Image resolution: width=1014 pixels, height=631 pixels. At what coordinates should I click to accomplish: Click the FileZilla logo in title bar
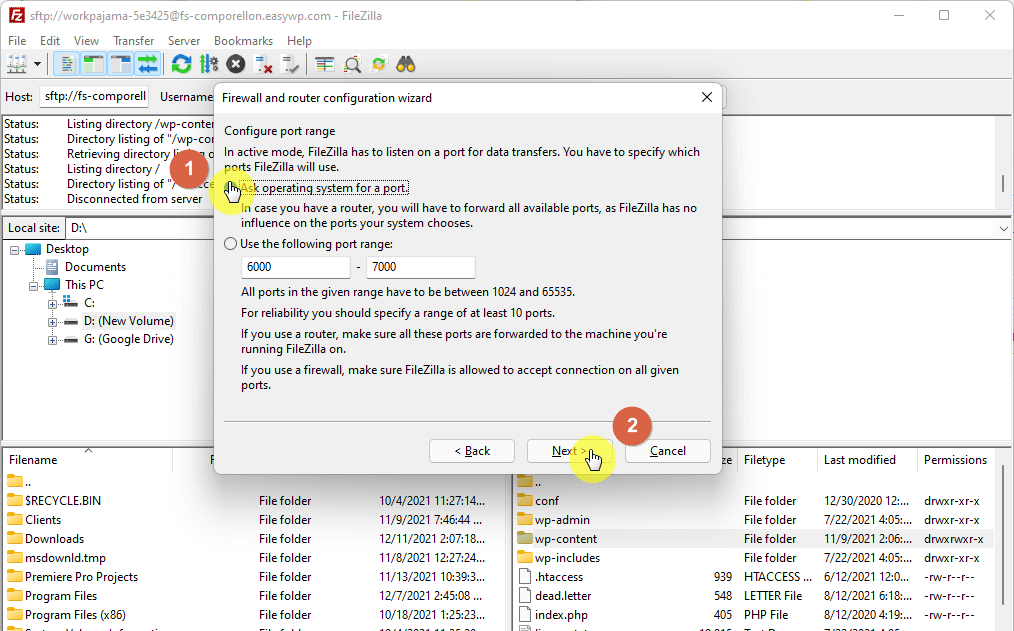point(17,15)
